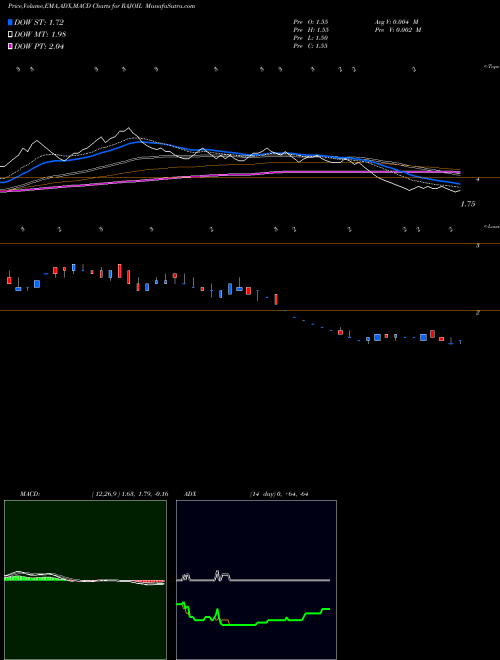Click the 'Pre L: 1.50' value
The image size is (500, 660).
(x=311, y=38)
